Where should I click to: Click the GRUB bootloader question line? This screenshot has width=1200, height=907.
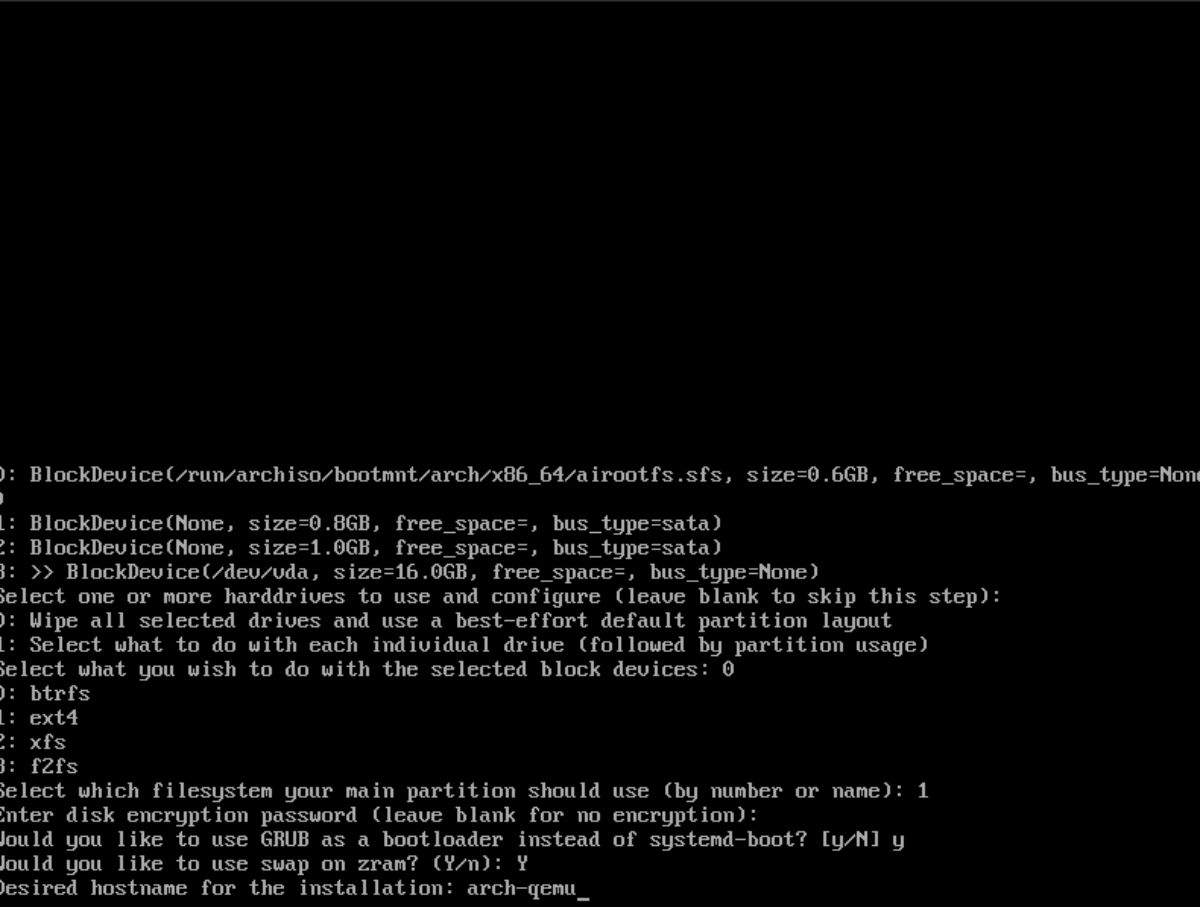452,839
